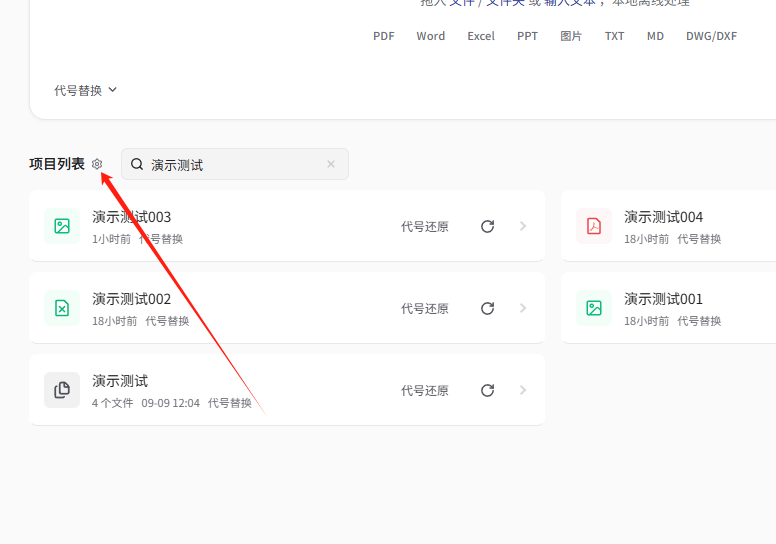Viewport: 776px width, 544px height.
Task: Open project list settings gear
Action: pyautogui.click(x=97, y=164)
